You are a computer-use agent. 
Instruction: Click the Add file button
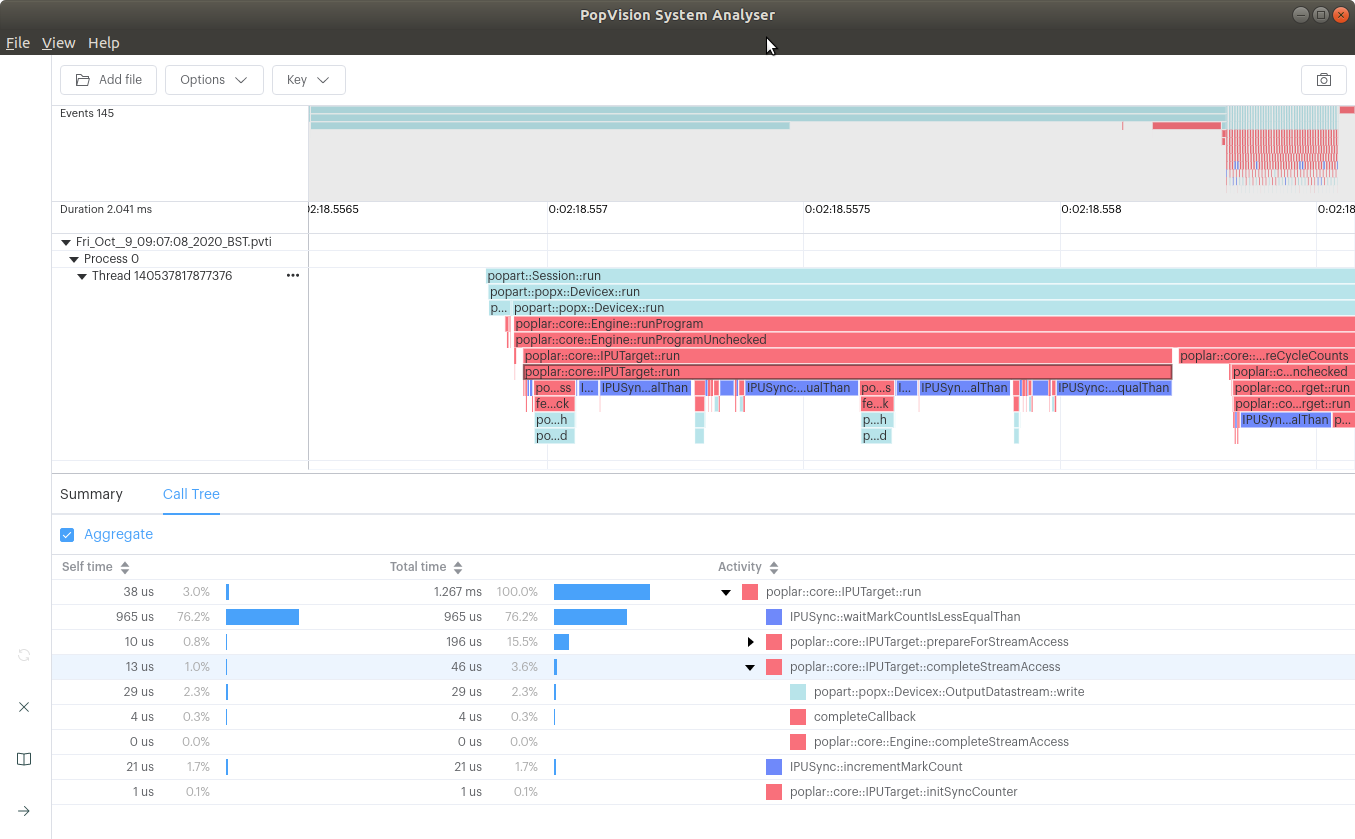(108, 80)
